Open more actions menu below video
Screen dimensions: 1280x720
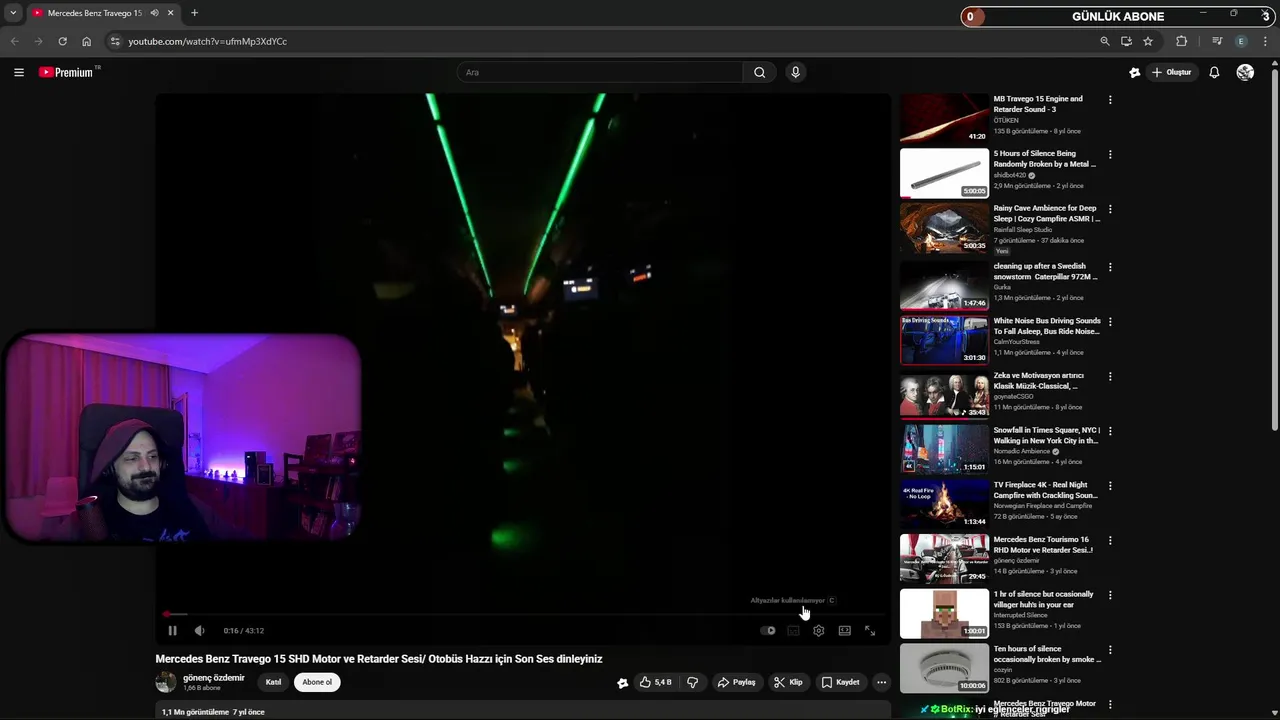[881, 683]
